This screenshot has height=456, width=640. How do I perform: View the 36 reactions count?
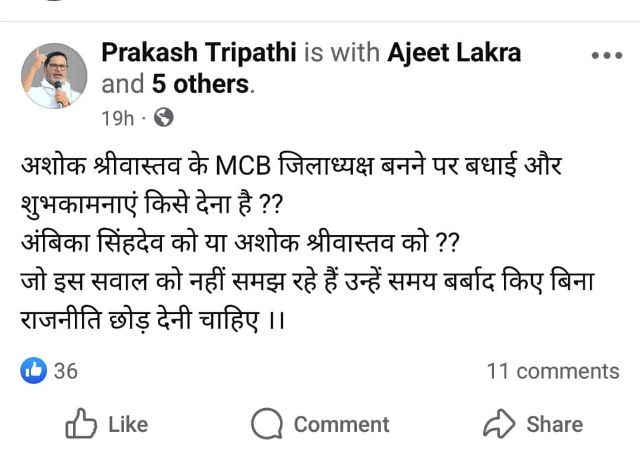coord(66,371)
